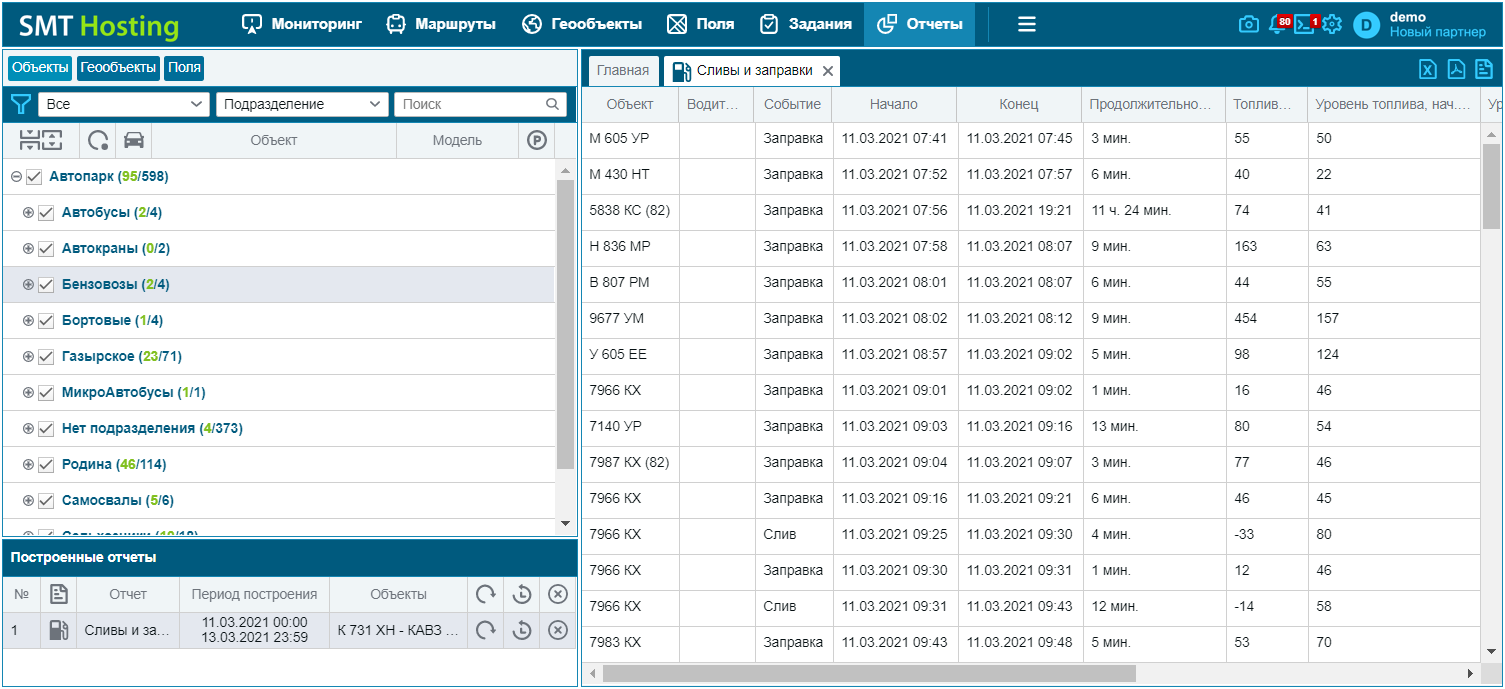Select the report cell М 605 УР
The width and height of the screenshot is (1505, 689).
630,139
